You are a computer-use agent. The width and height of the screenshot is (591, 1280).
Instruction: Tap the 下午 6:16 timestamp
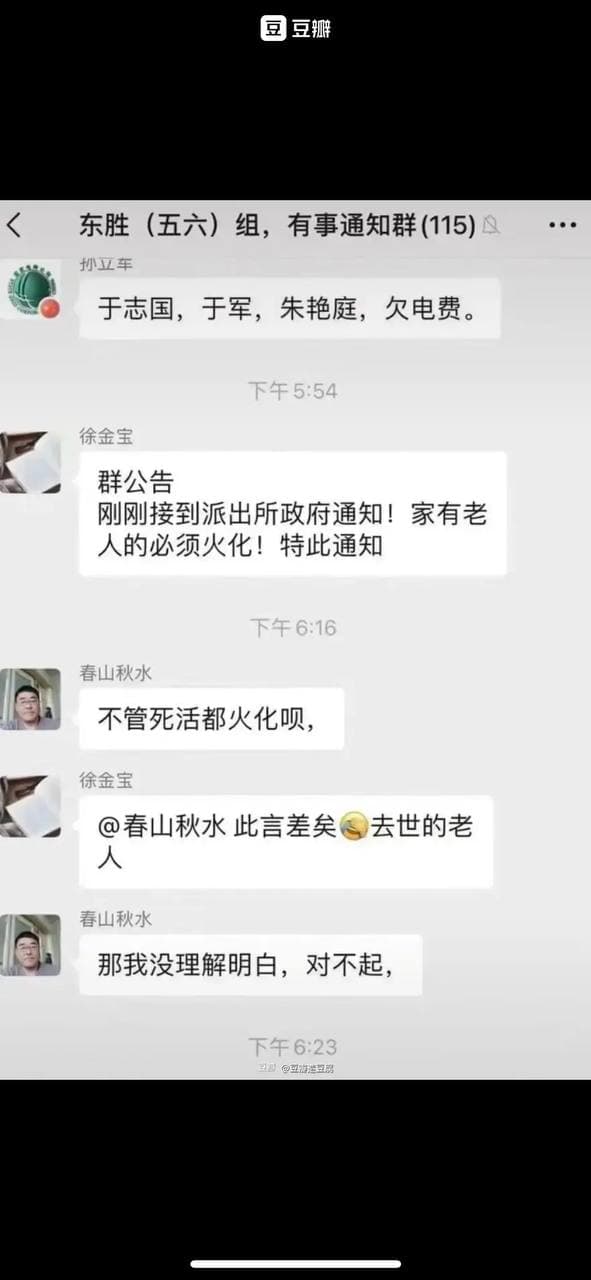pyautogui.click(x=293, y=628)
